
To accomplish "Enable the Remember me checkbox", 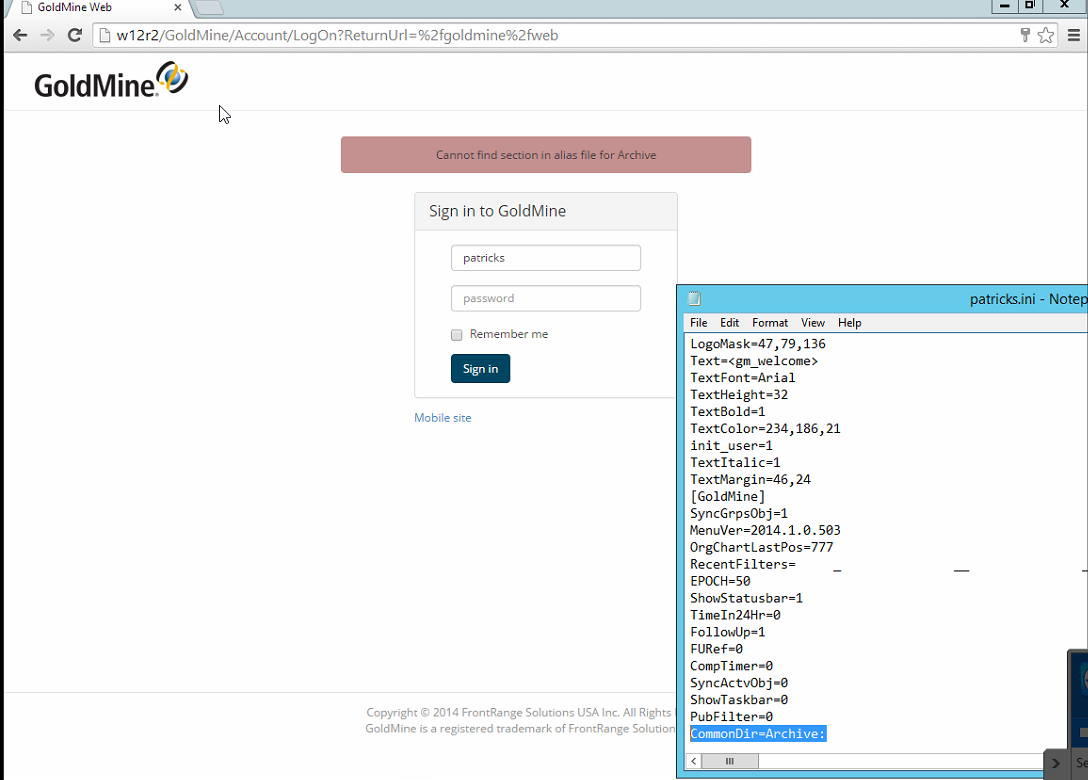I will coord(457,335).
